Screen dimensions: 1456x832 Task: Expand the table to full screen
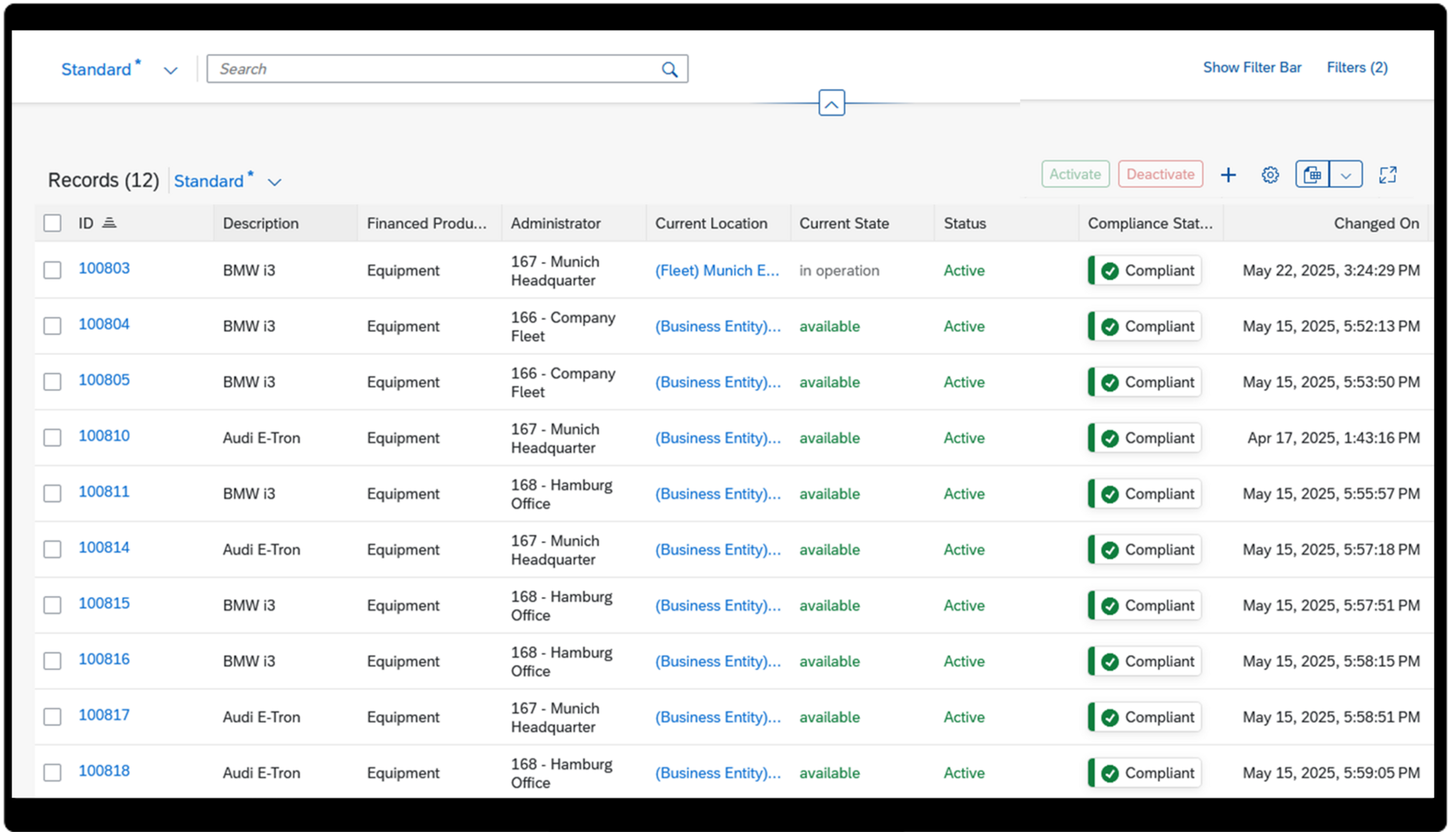click(1387, 175)
